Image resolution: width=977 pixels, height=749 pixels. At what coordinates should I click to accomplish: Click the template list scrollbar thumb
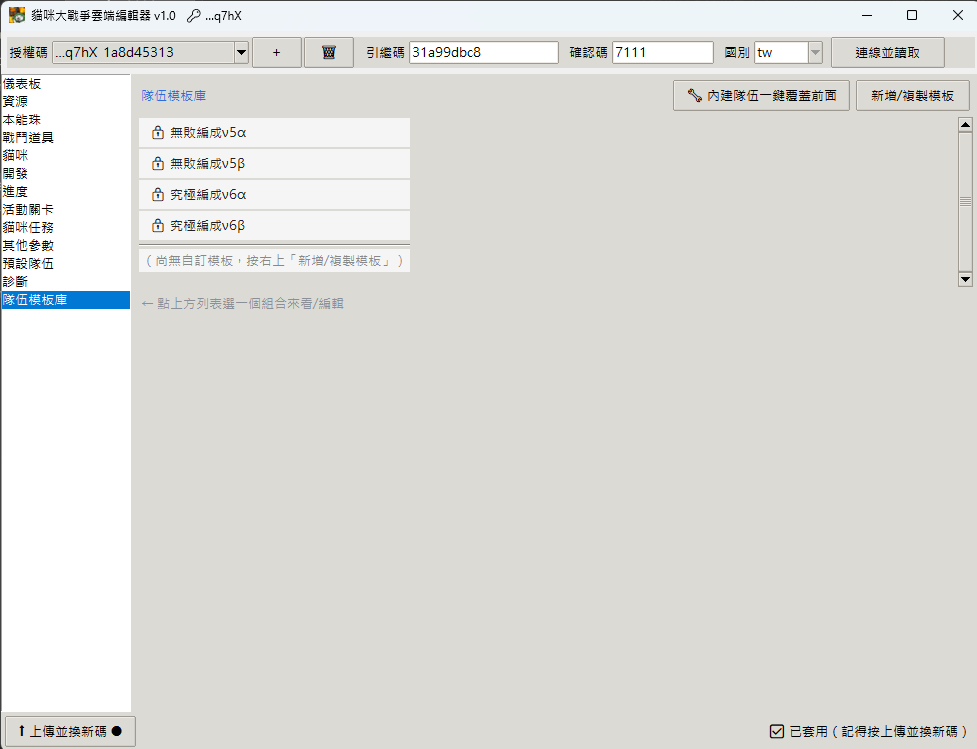coord(965,202)
